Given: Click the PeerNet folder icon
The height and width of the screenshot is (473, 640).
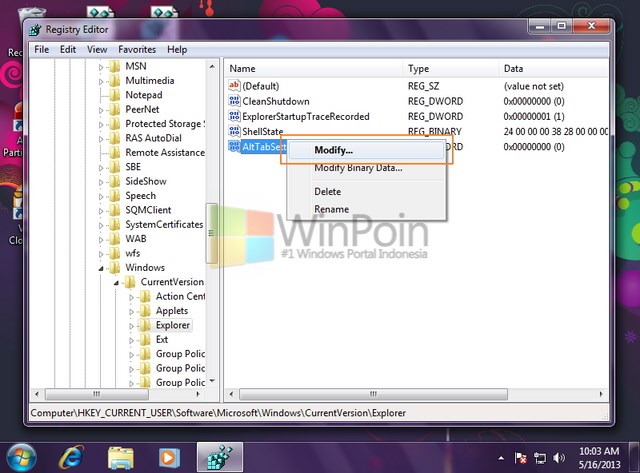Looking at the screenshot, I should tap(115, 109).
